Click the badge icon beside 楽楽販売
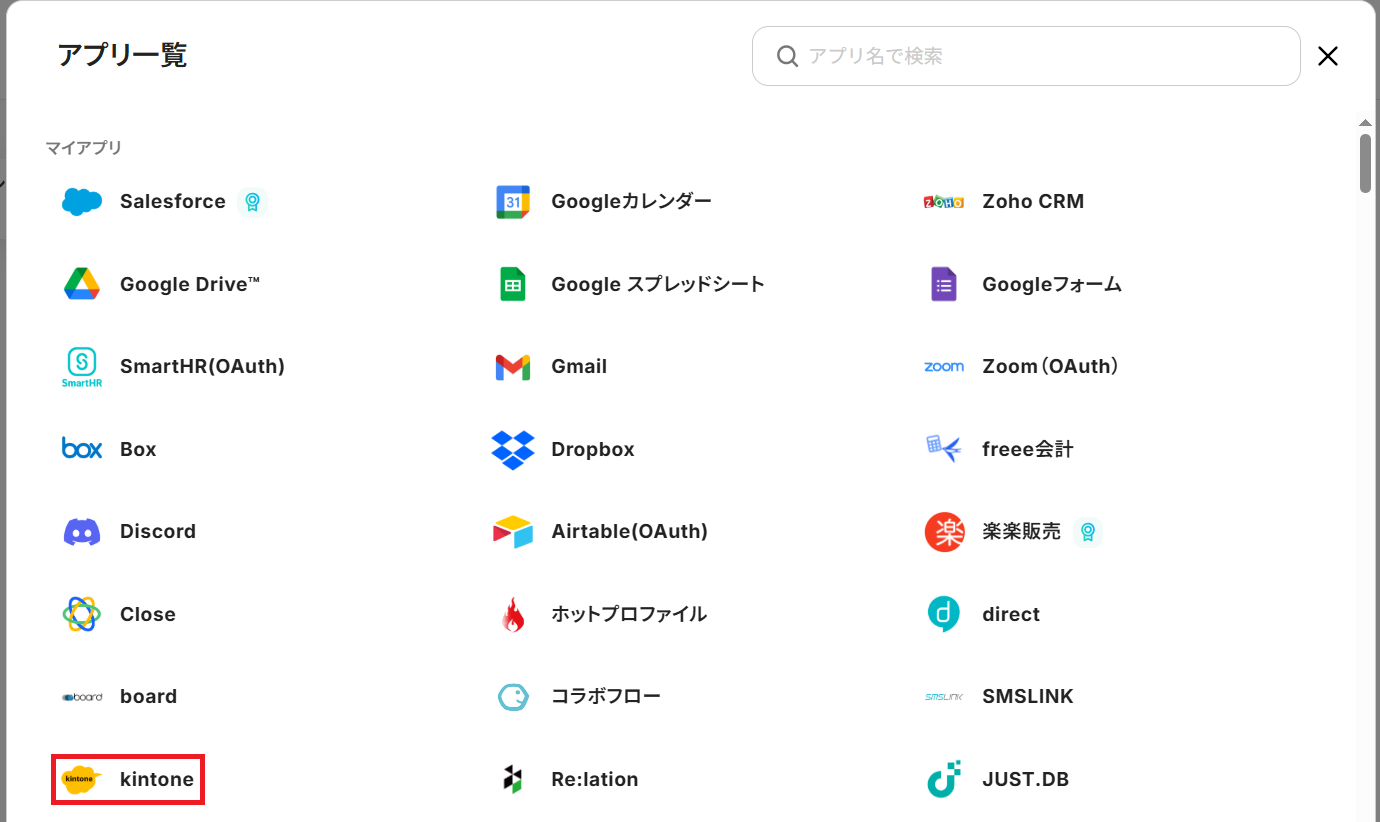This screenshot has width=1380, height=822. pyautogui.click(x=1088, y=532)
